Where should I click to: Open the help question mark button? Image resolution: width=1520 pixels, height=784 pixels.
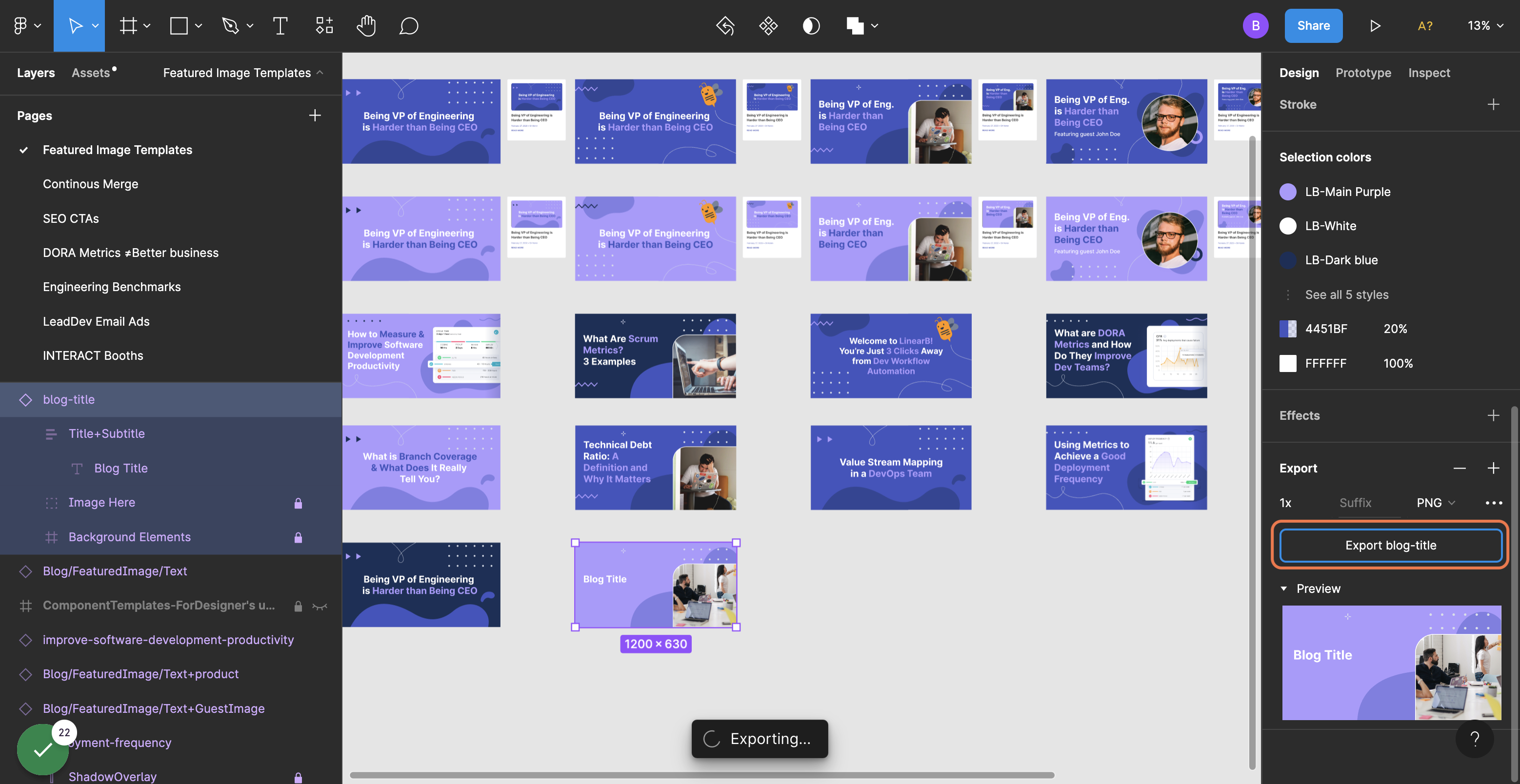1475,738
